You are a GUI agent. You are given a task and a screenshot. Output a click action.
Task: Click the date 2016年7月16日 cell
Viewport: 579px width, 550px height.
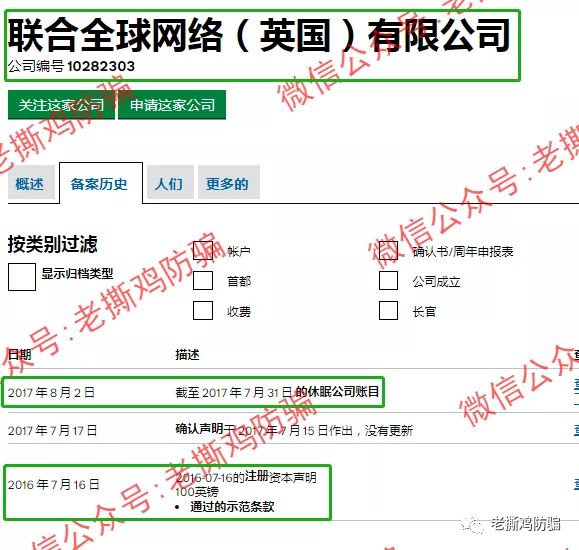pos(54,484)
